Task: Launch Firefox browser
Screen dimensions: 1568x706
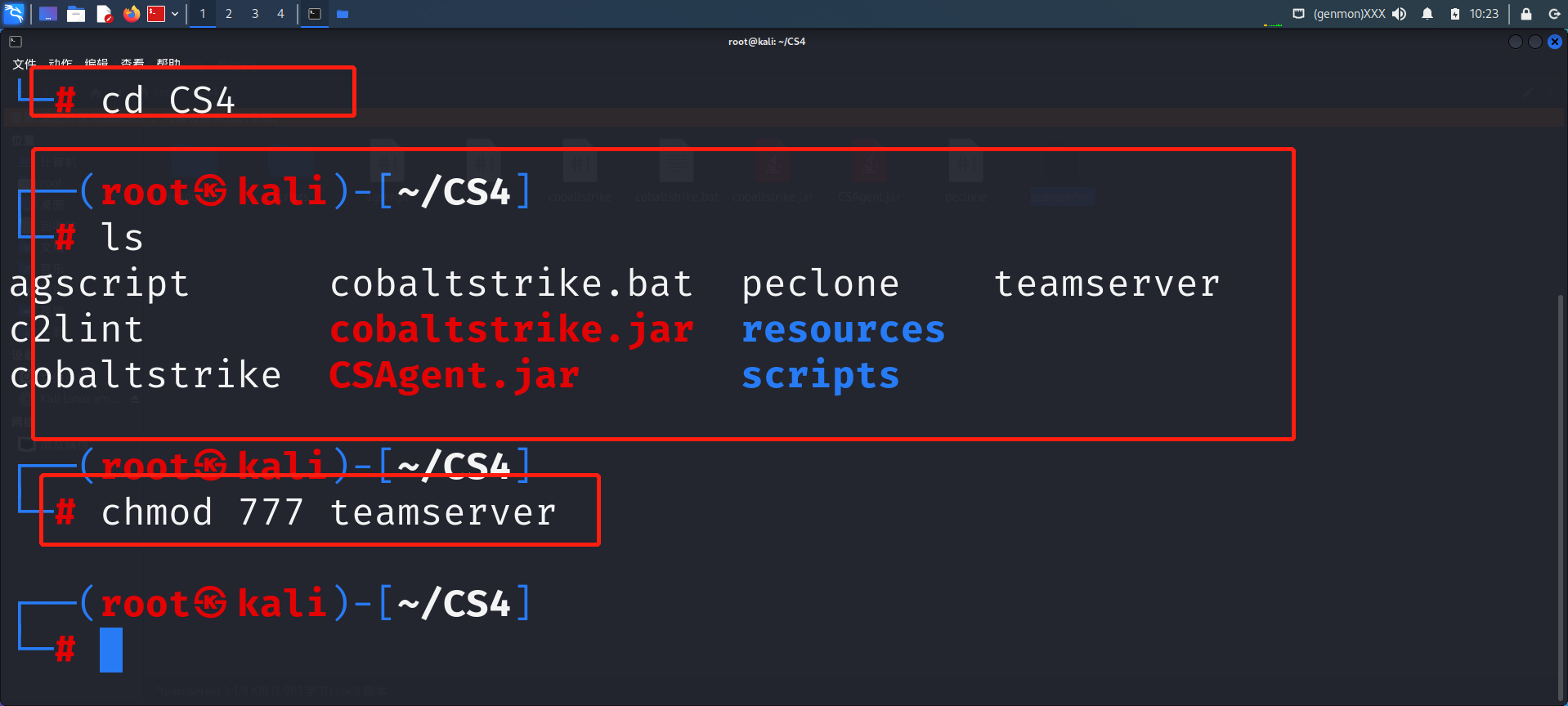Action: pyautogui.click(x=131, y=14)
